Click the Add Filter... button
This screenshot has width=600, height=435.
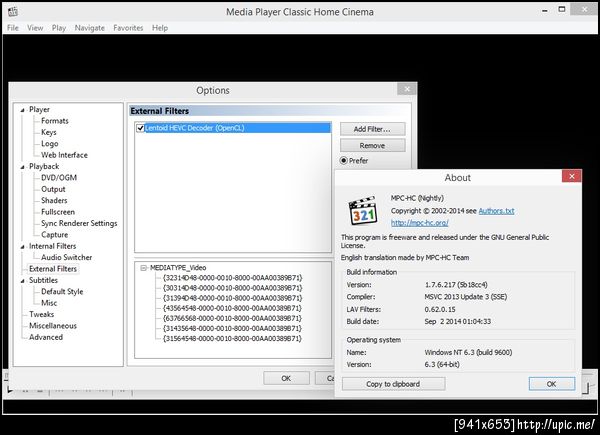pos(372,129)
